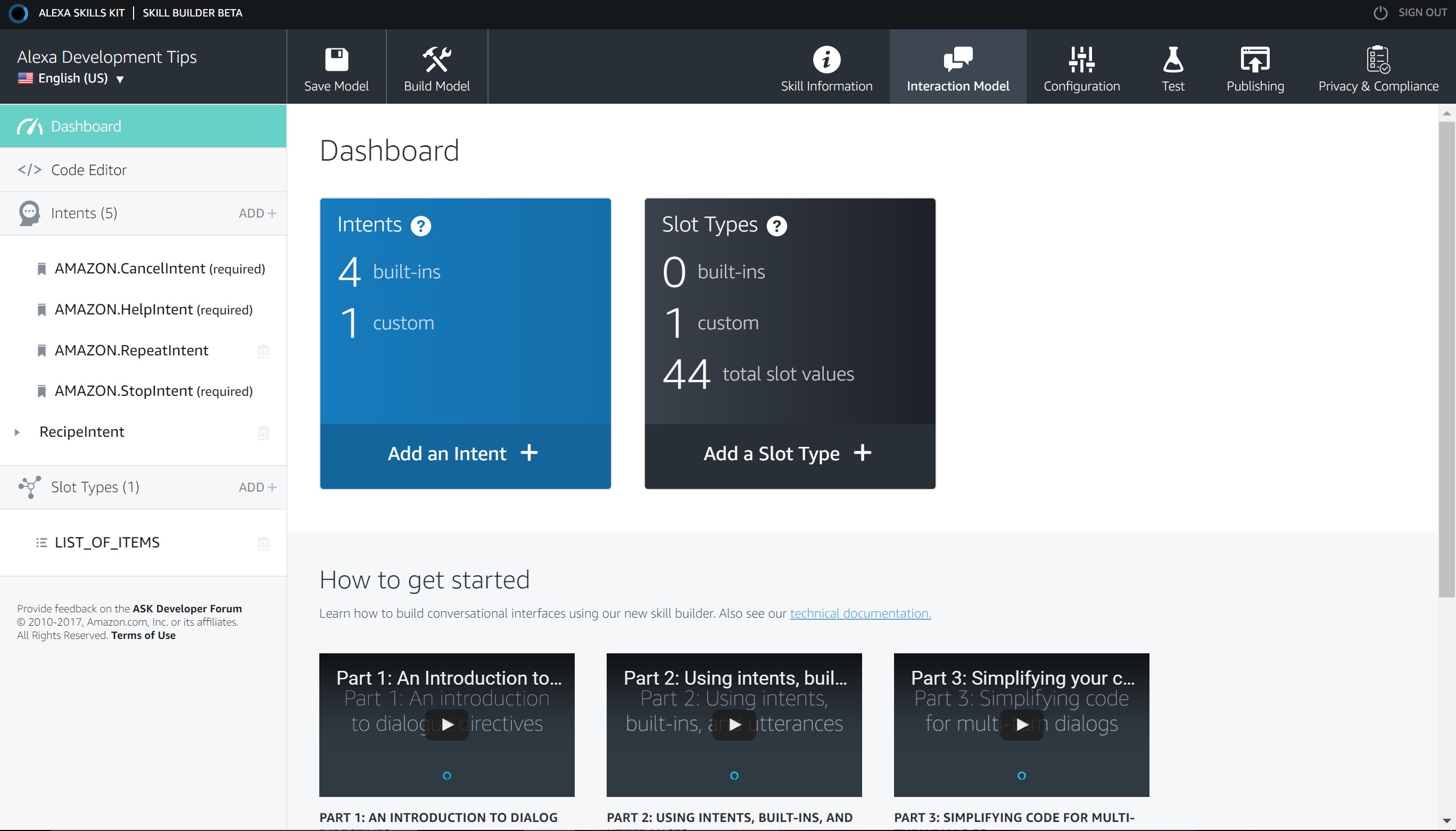Click the bookmark icon beside AMAZON.StopIntent

coord(41,392)
